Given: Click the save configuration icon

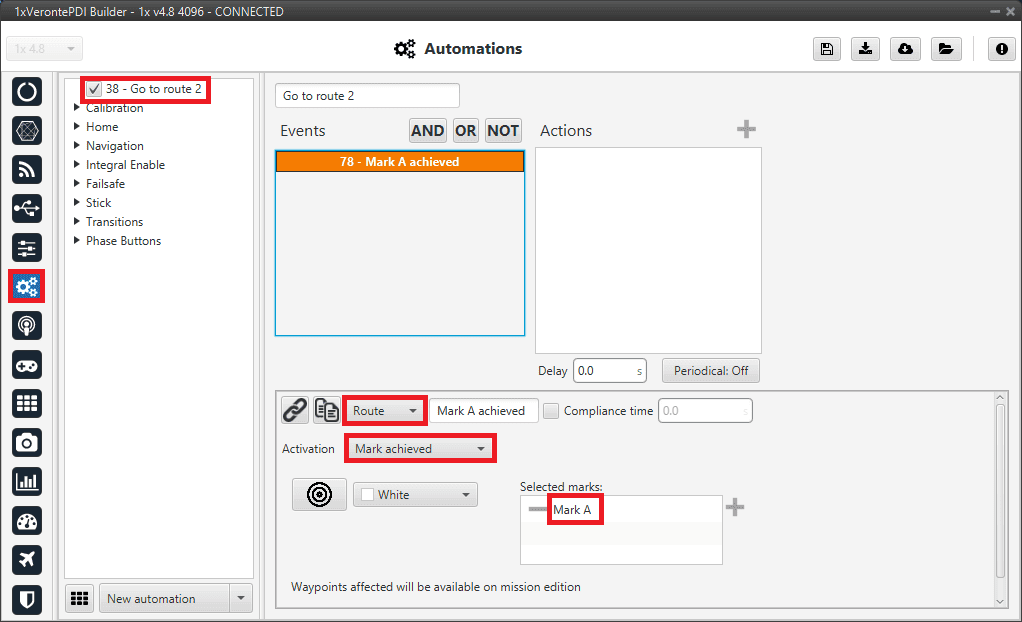Looking at the screenshot, I should click(827, 49).
